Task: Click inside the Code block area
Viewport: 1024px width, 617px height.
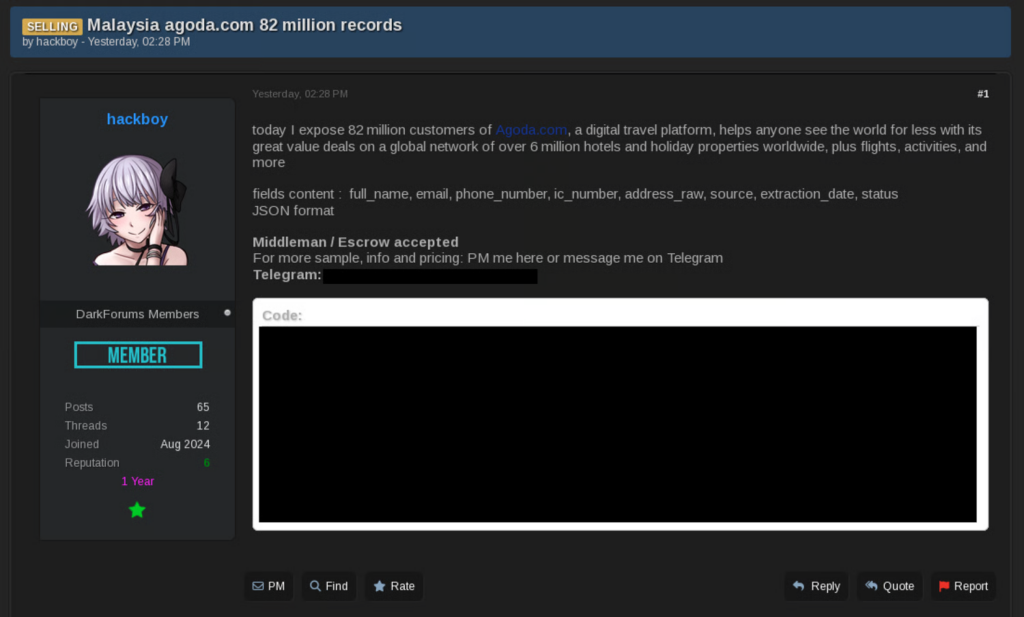Action: coord(617,423)
